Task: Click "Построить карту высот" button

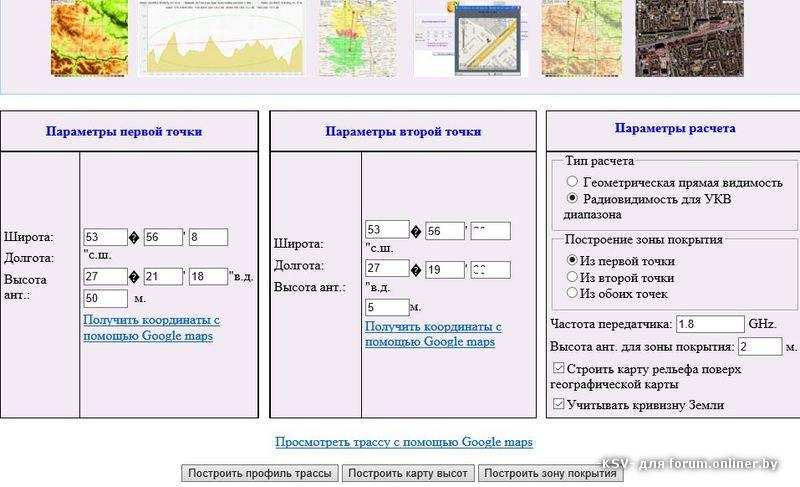Action: (408, 473)
